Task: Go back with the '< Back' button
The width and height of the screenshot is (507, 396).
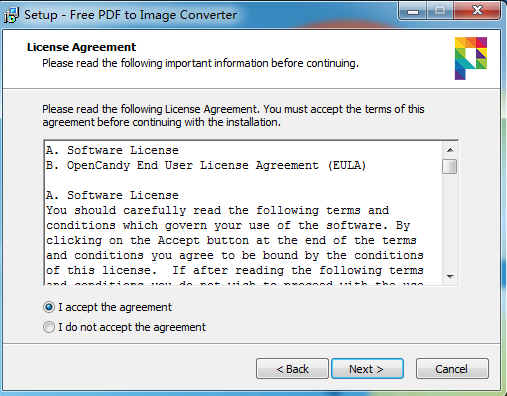Action: click(x=292, y=369)
